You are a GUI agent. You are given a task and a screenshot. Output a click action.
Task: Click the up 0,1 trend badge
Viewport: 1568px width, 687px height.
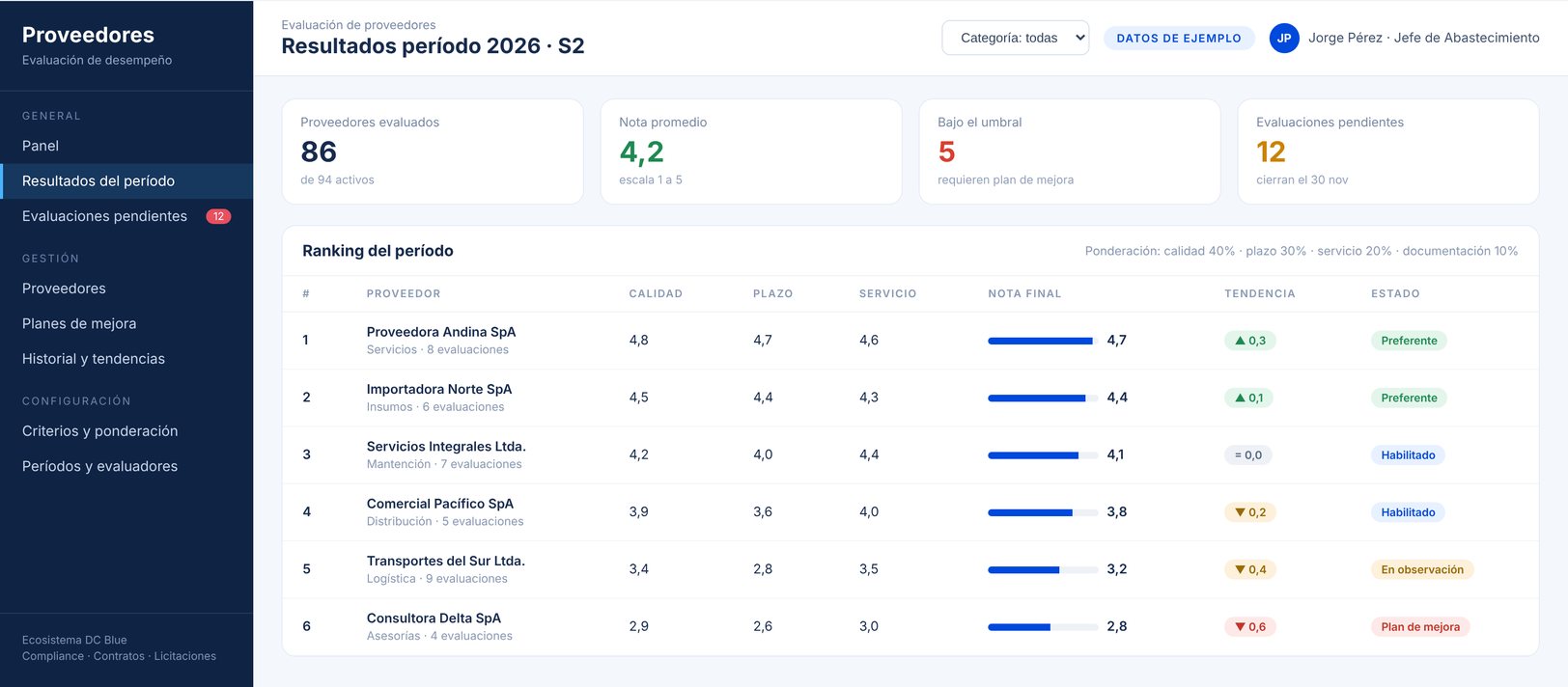[1248, 398]
